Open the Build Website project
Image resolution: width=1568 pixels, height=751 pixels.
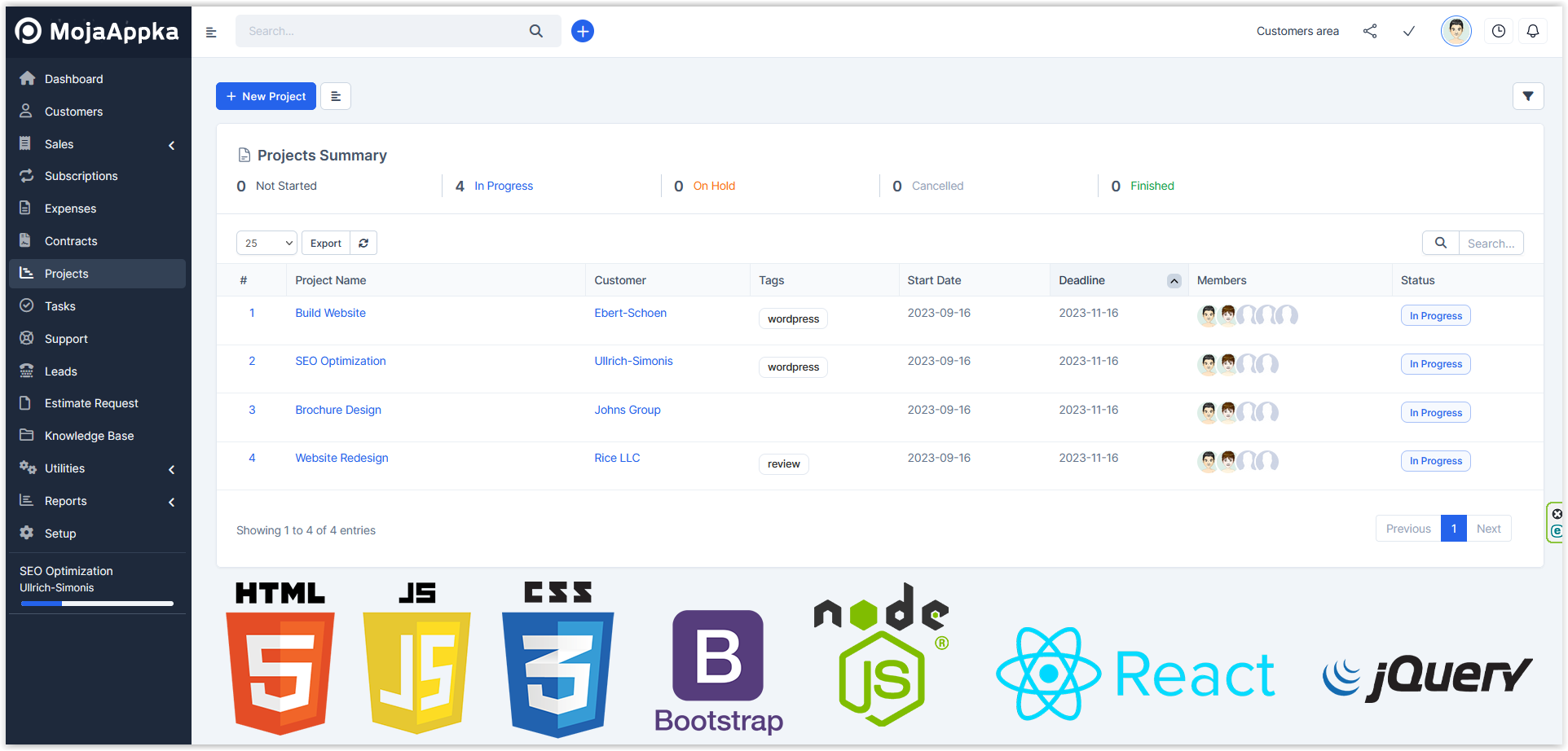tap(330, 313)
